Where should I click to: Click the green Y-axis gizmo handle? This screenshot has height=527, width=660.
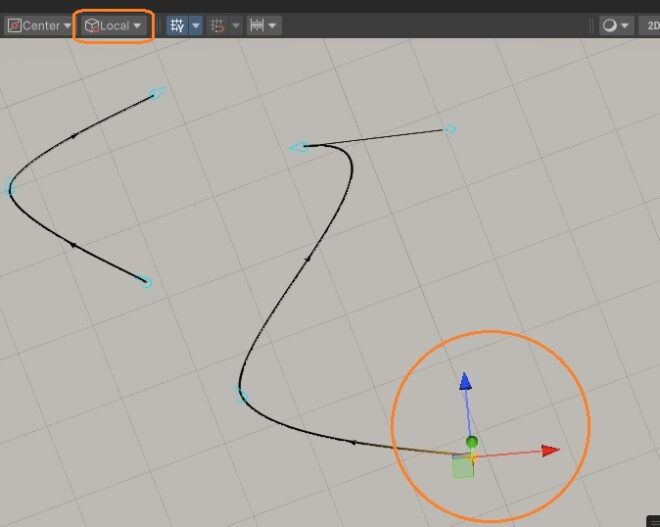[472, 442]
